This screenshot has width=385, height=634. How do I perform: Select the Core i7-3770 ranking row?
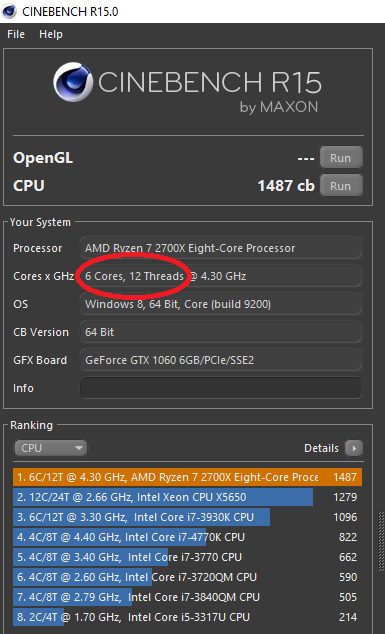coord(187,557)
